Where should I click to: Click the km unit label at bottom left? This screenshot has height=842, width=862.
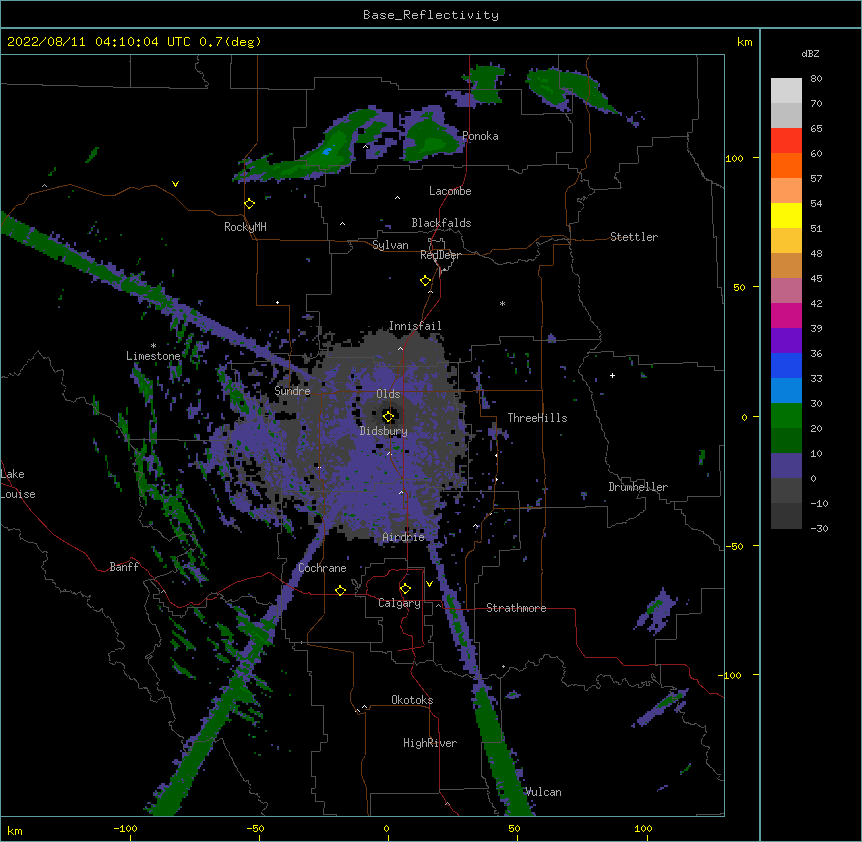[x=15, y=830]
